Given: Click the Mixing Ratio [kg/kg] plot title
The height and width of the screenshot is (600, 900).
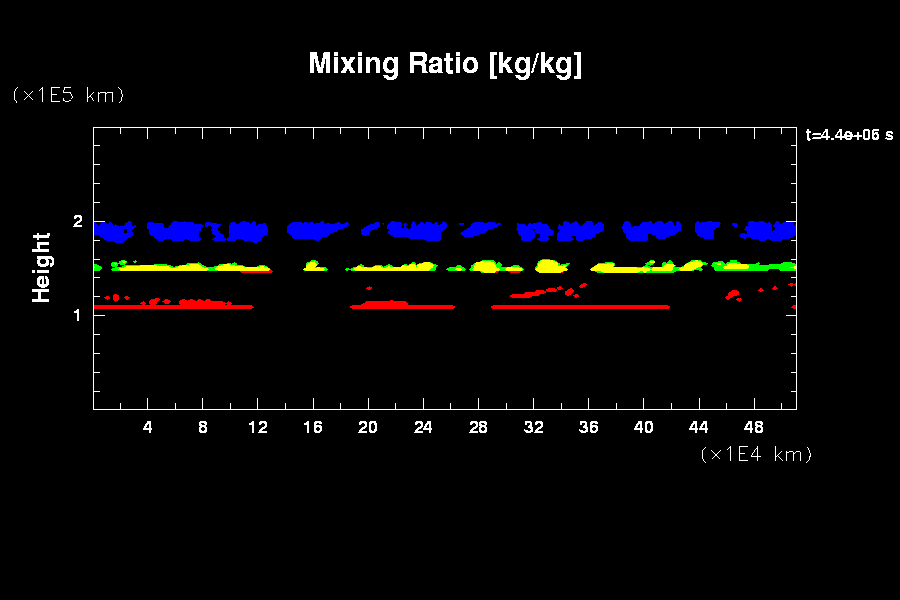Looking at the screenshot, I should click(445, 64).
